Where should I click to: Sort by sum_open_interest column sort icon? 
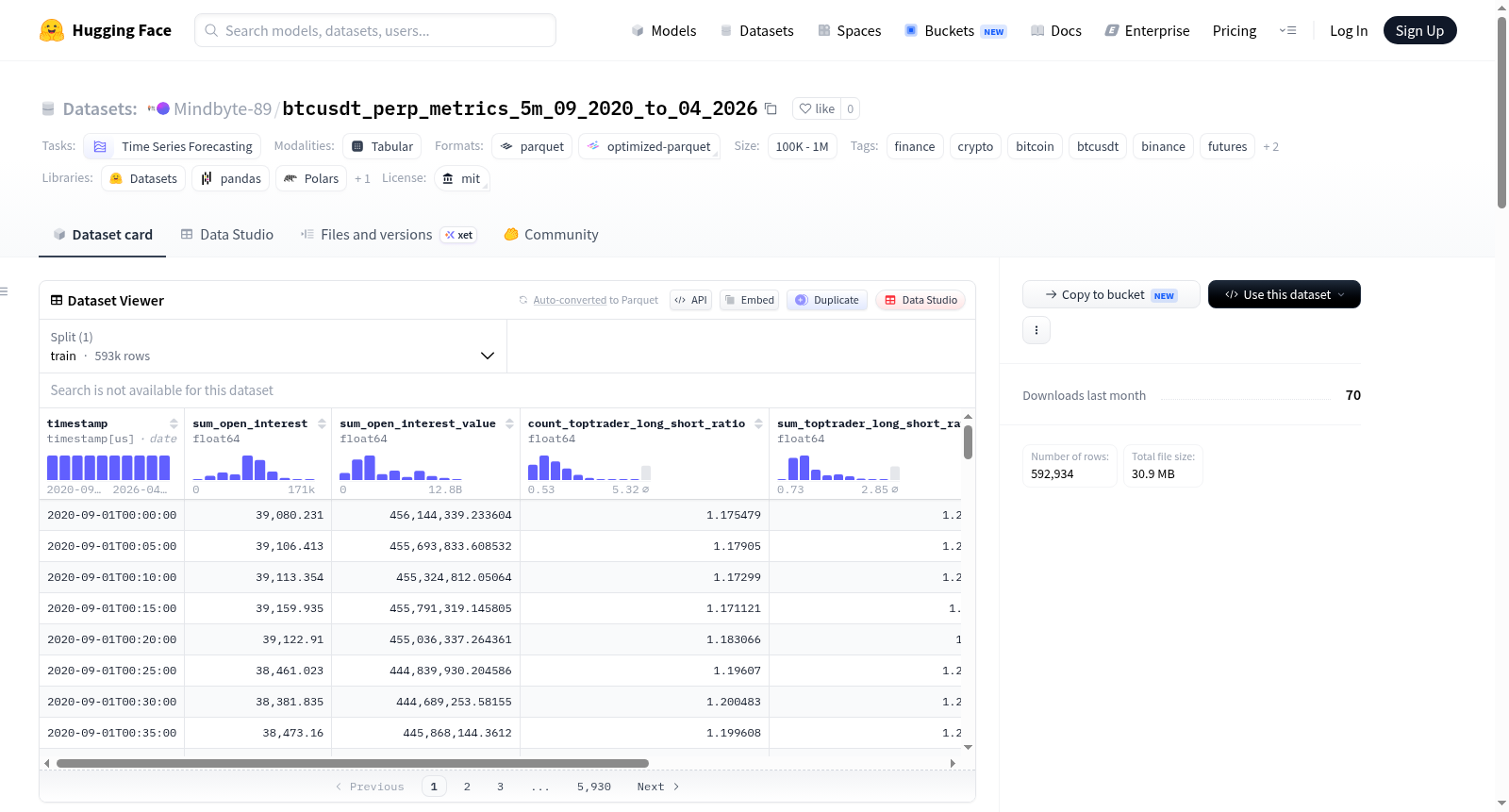tap(322, 423)
